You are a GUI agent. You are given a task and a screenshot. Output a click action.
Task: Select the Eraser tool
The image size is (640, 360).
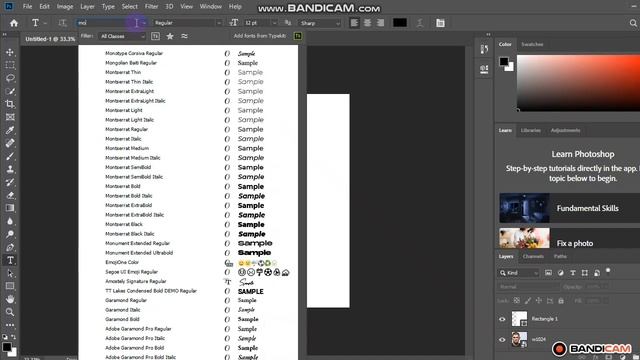click(10, 195)
